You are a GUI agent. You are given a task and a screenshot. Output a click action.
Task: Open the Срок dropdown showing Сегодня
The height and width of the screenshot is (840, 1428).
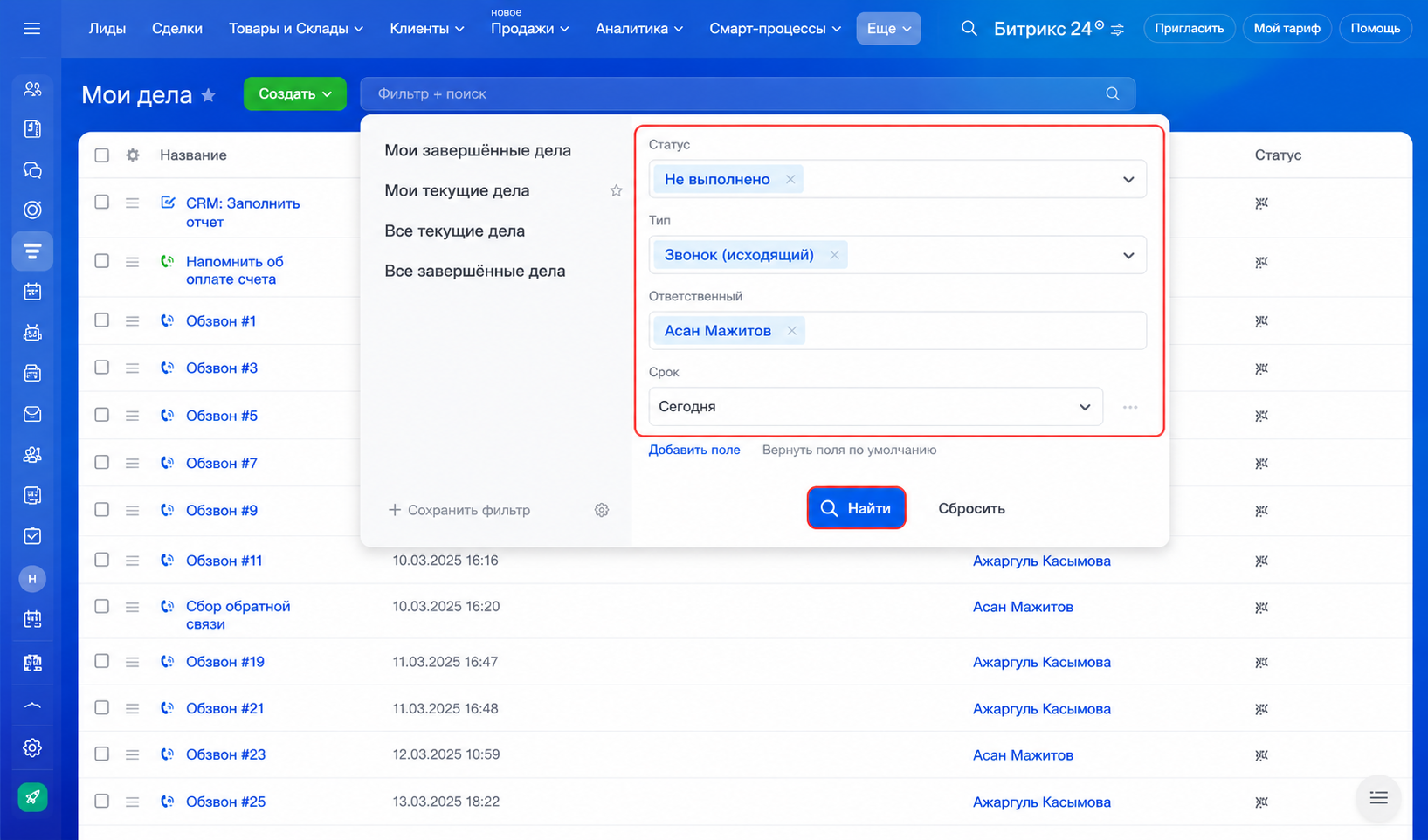click(876, 407)
